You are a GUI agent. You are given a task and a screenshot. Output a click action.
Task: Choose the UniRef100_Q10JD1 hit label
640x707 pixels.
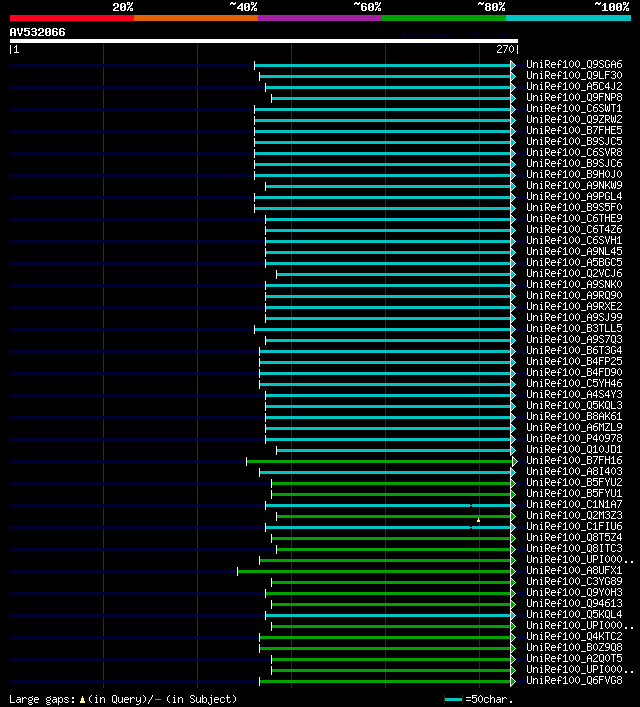(574, 450)
